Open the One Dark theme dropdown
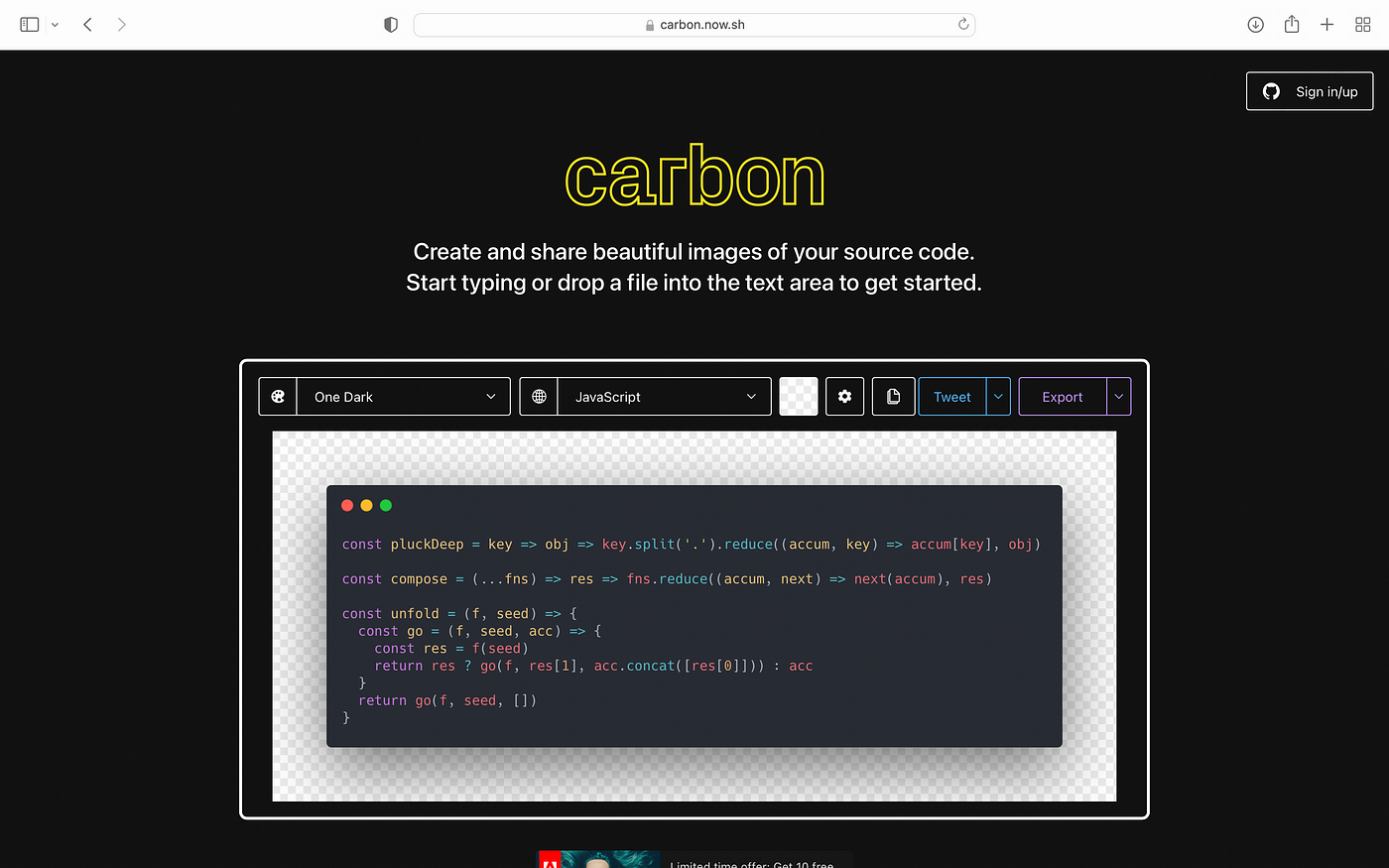 (x=404, y=397)
